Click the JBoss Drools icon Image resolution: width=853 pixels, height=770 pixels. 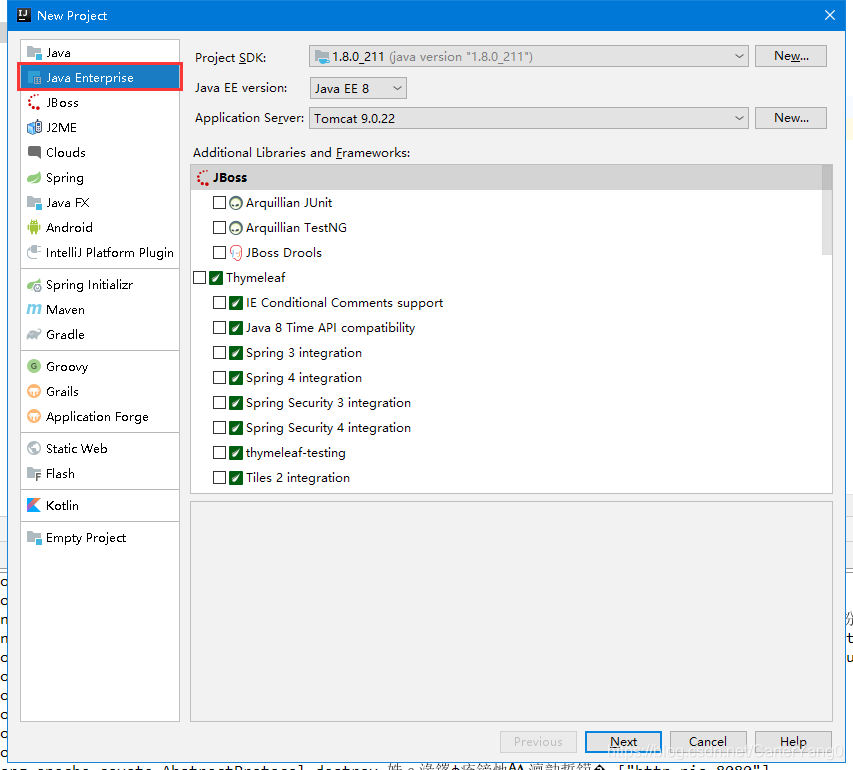pyautogui.click(x=236, y=253)
